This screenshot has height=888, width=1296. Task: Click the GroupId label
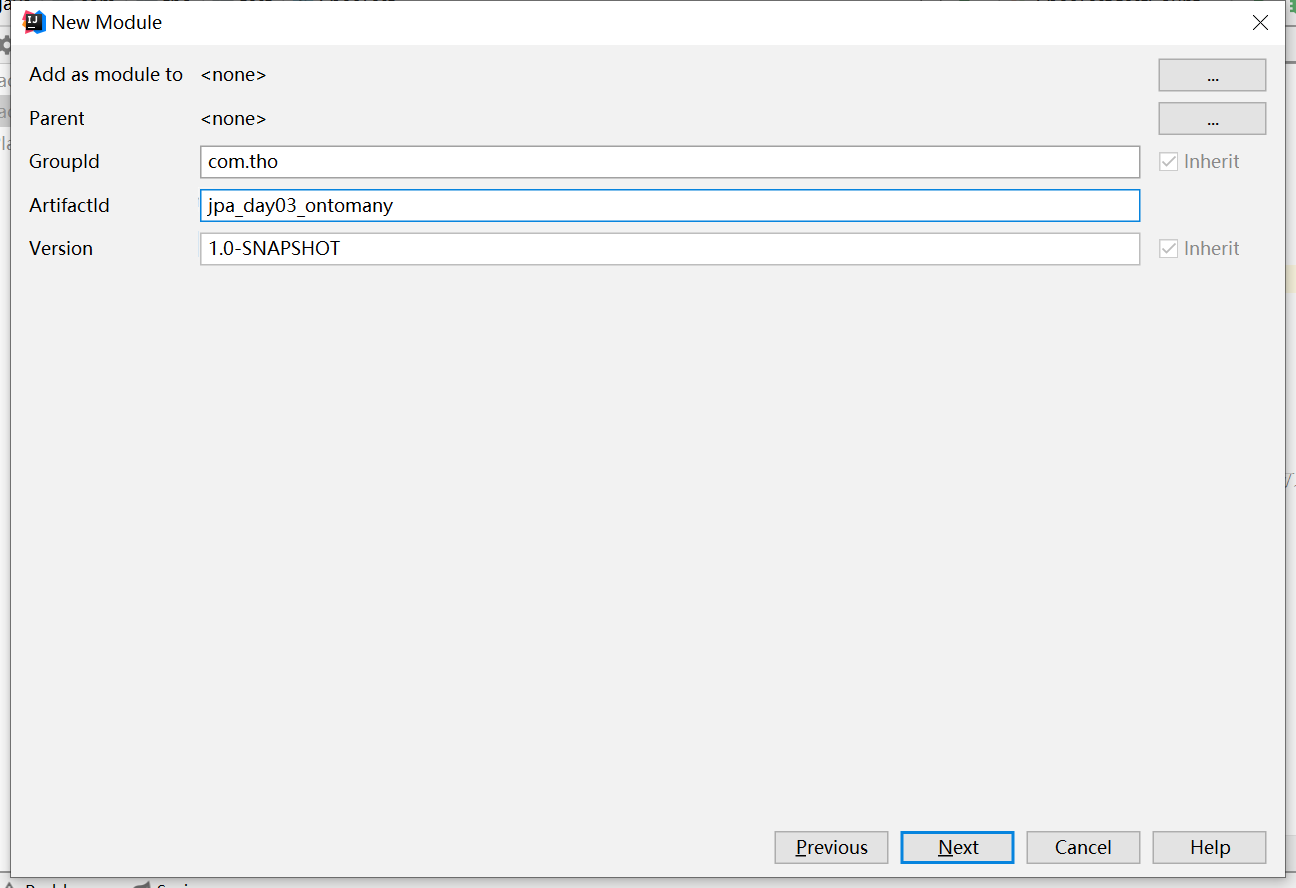(64, 162)
